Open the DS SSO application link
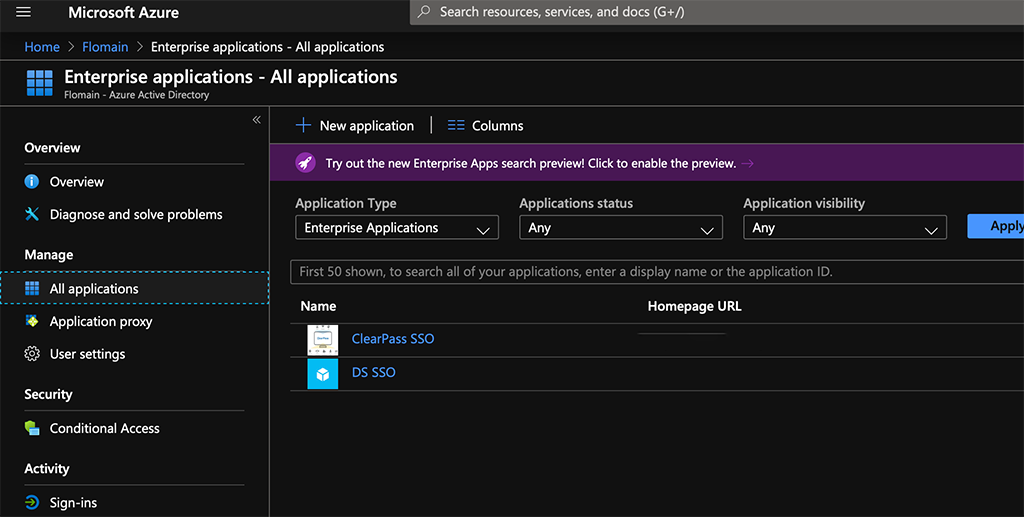Viewport: 1024px width, 517px height. pyautogui.click(x=374, y=373)
